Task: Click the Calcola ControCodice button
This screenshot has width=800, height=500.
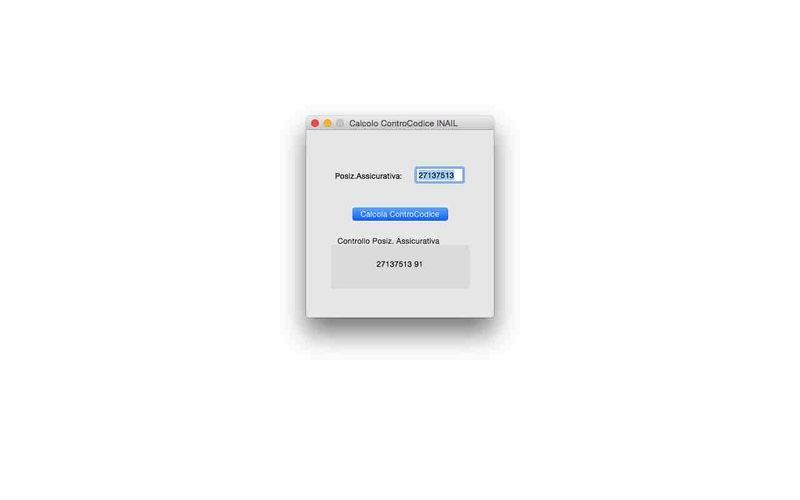Action: tap(400, 214)
